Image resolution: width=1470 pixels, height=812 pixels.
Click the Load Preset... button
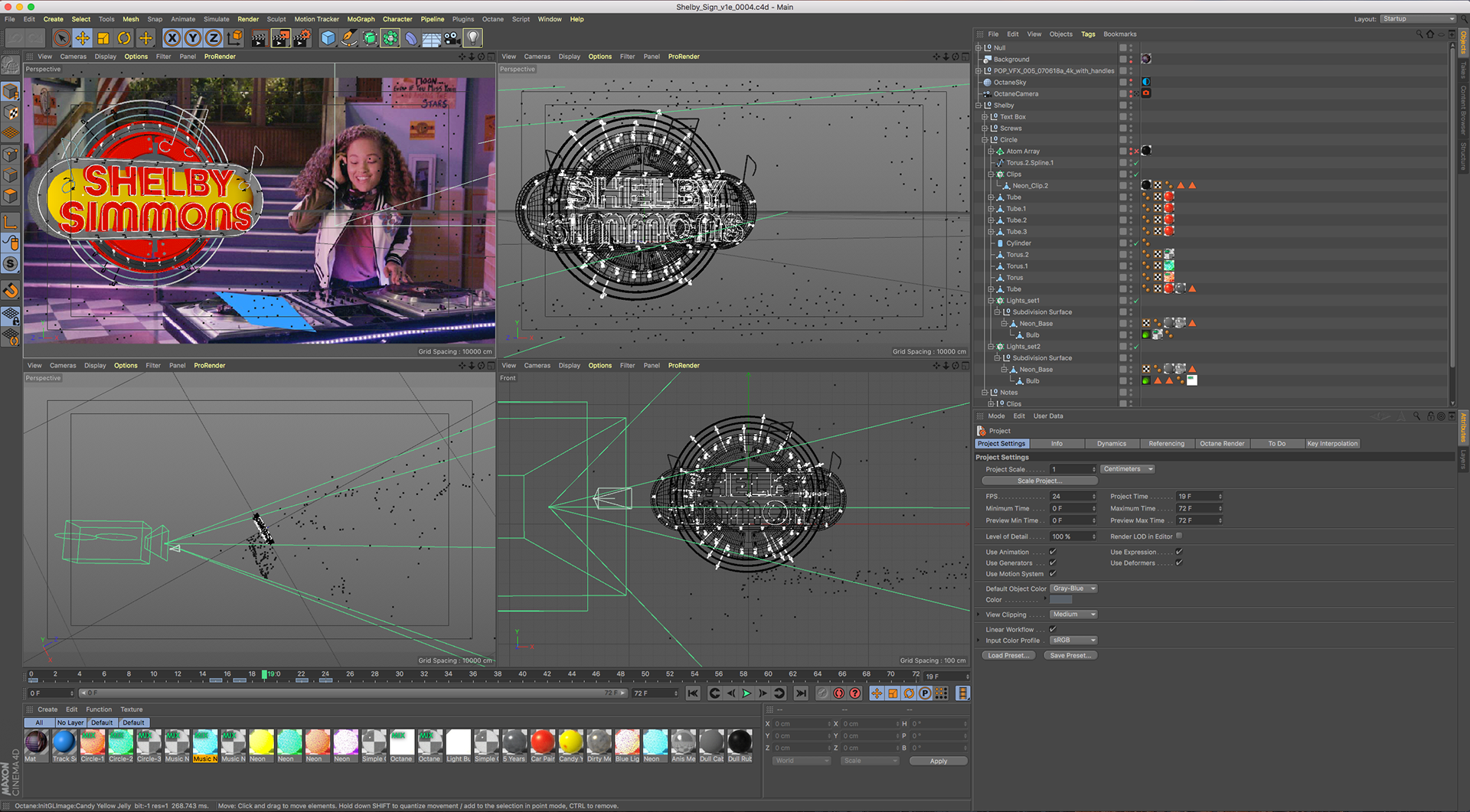pyautogui.click(x=1008, y=656)
